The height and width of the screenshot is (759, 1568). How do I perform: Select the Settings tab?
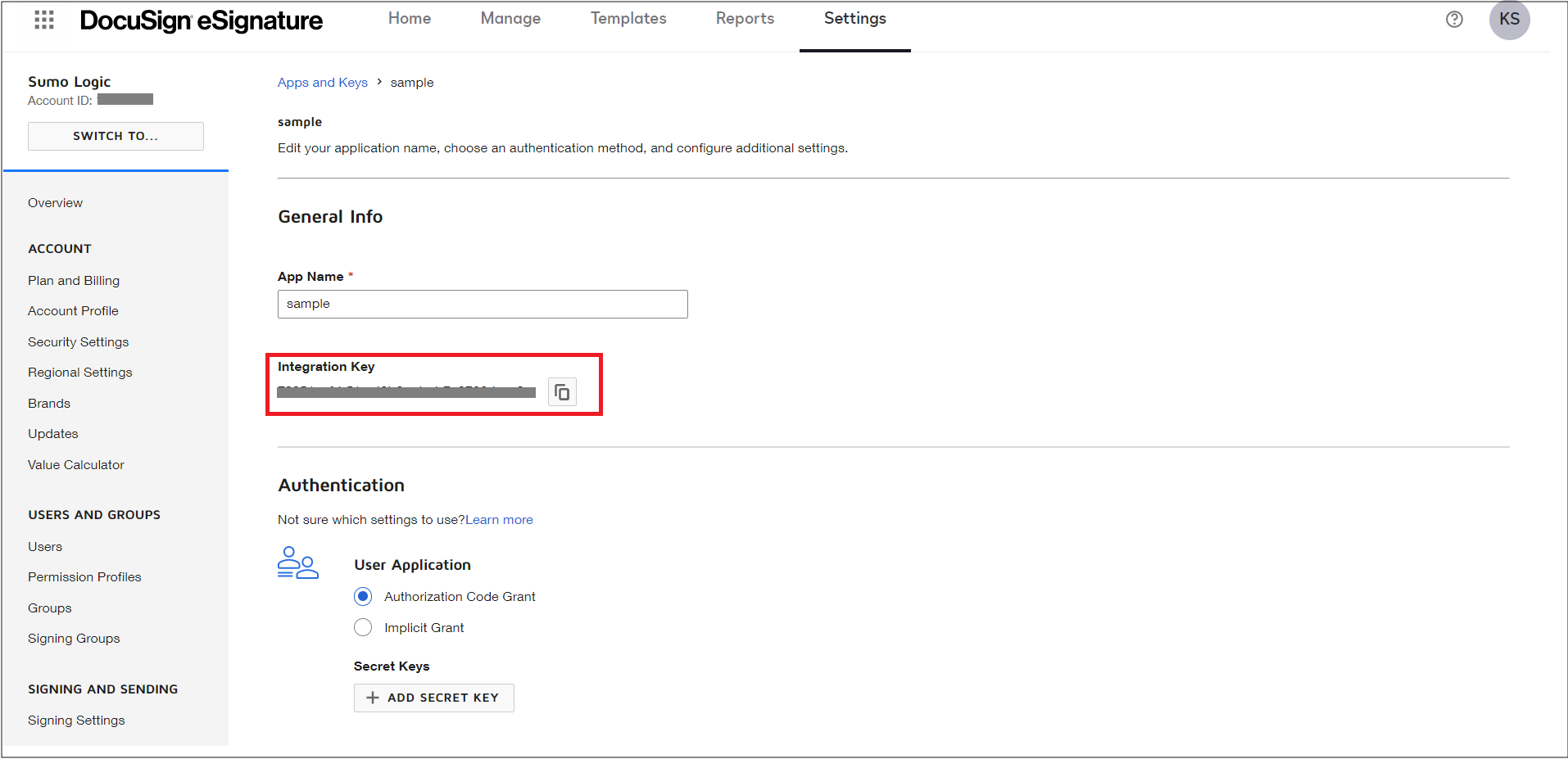(x=854, y=18)
